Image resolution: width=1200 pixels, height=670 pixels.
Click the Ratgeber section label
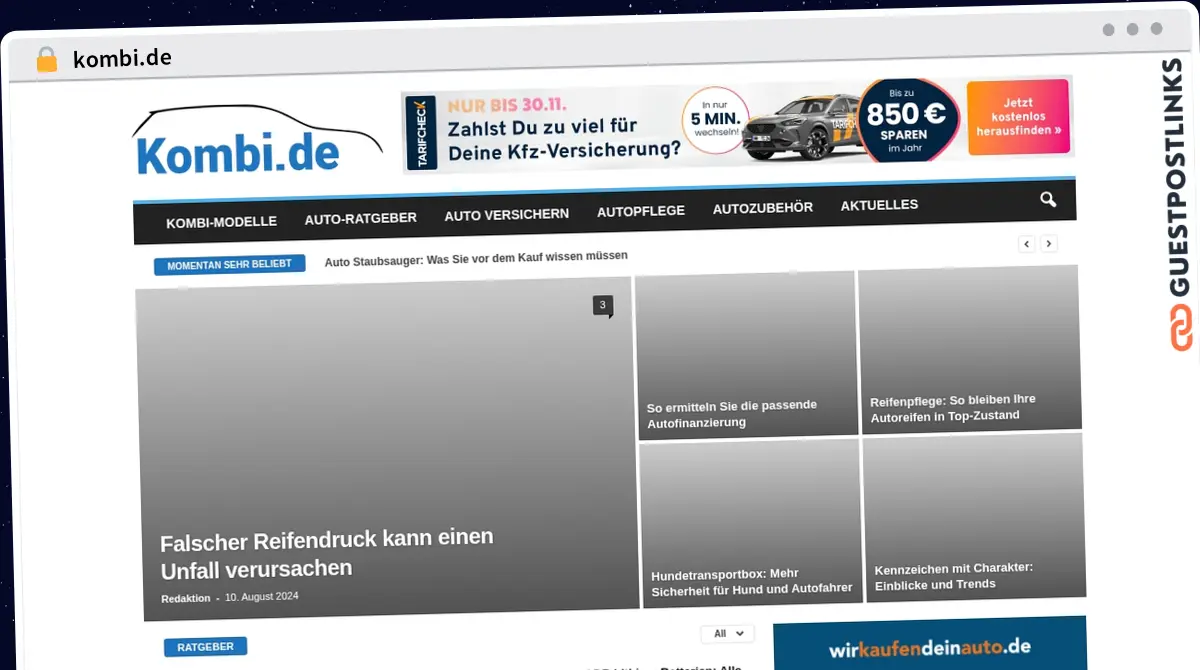point(205,647)
